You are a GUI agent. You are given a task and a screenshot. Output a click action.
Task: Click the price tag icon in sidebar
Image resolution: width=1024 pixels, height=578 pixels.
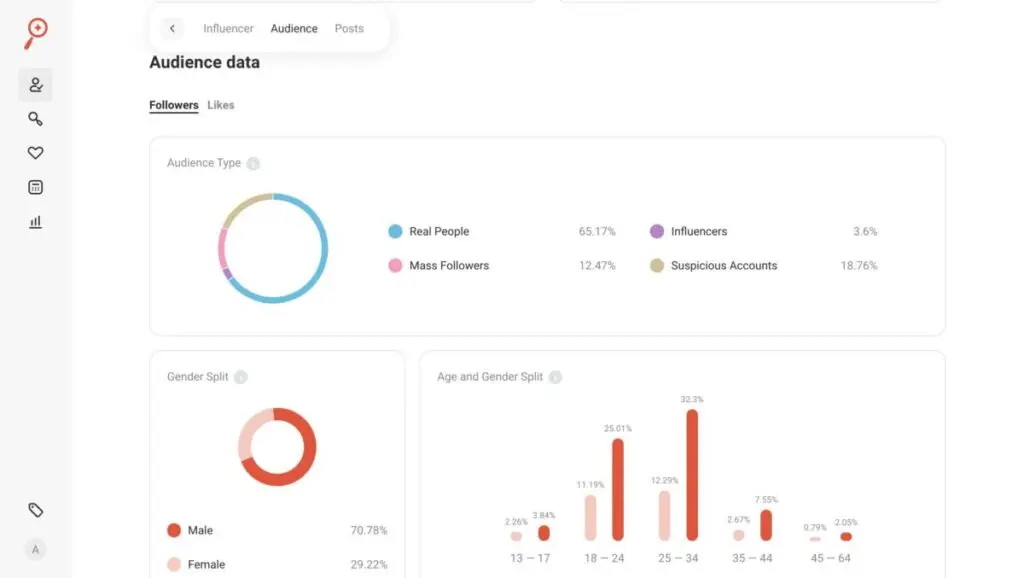point(35,510)
